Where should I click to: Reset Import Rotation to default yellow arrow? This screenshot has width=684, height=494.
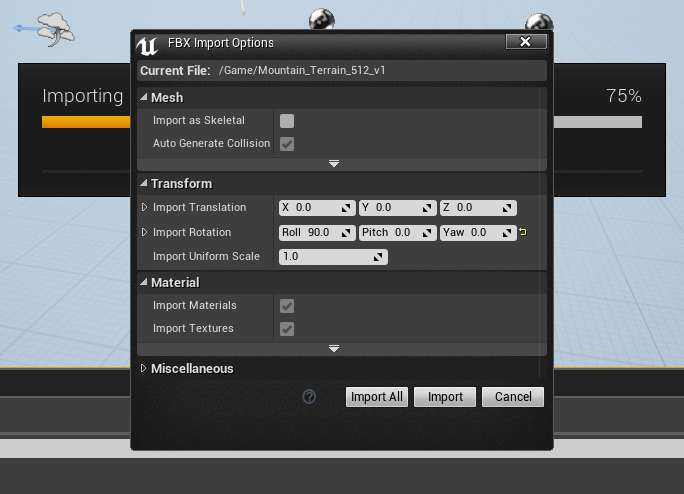coord(523,232)
